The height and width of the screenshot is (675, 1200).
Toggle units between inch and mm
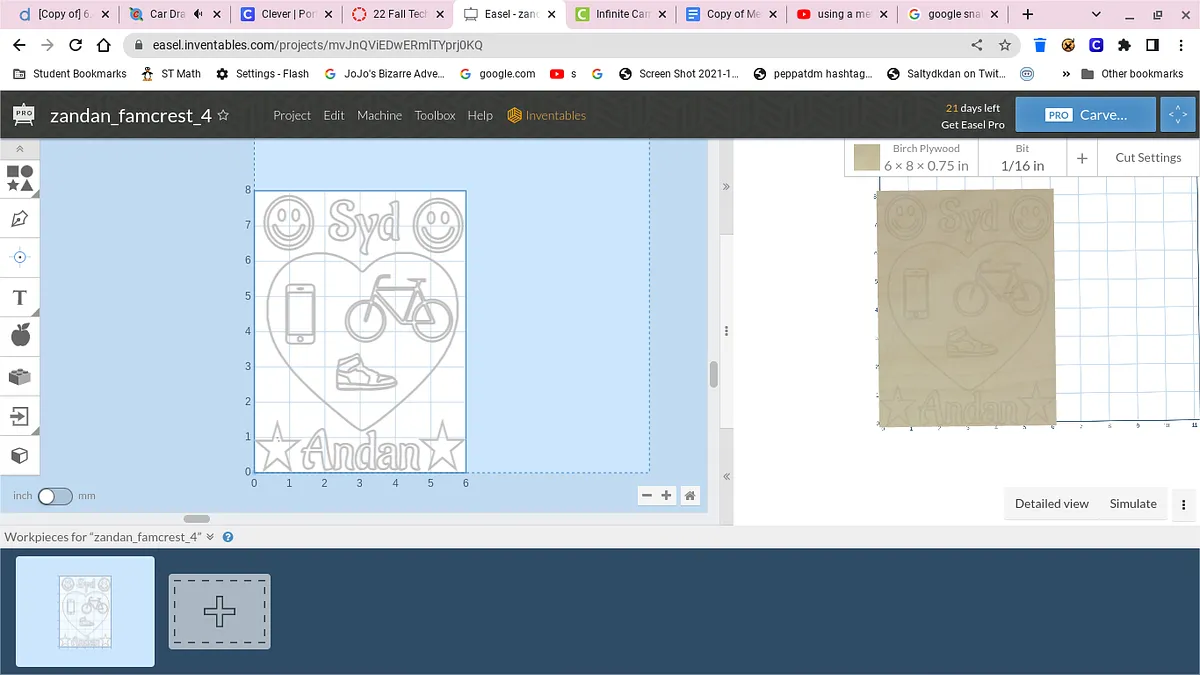[x=55, y=496]
